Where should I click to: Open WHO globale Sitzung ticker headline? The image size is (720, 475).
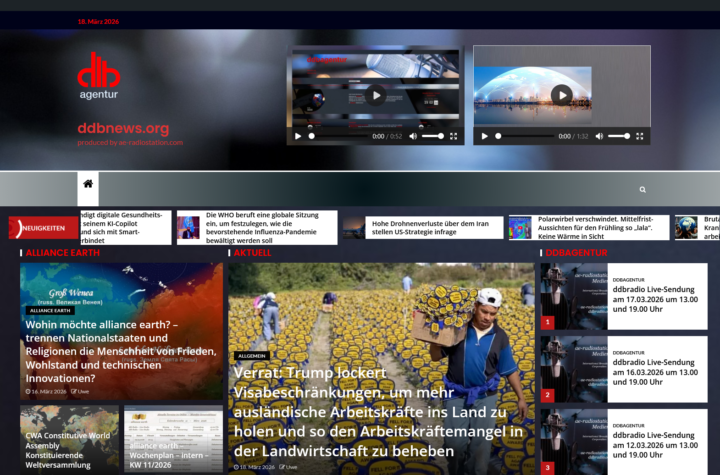click(261, 228)
